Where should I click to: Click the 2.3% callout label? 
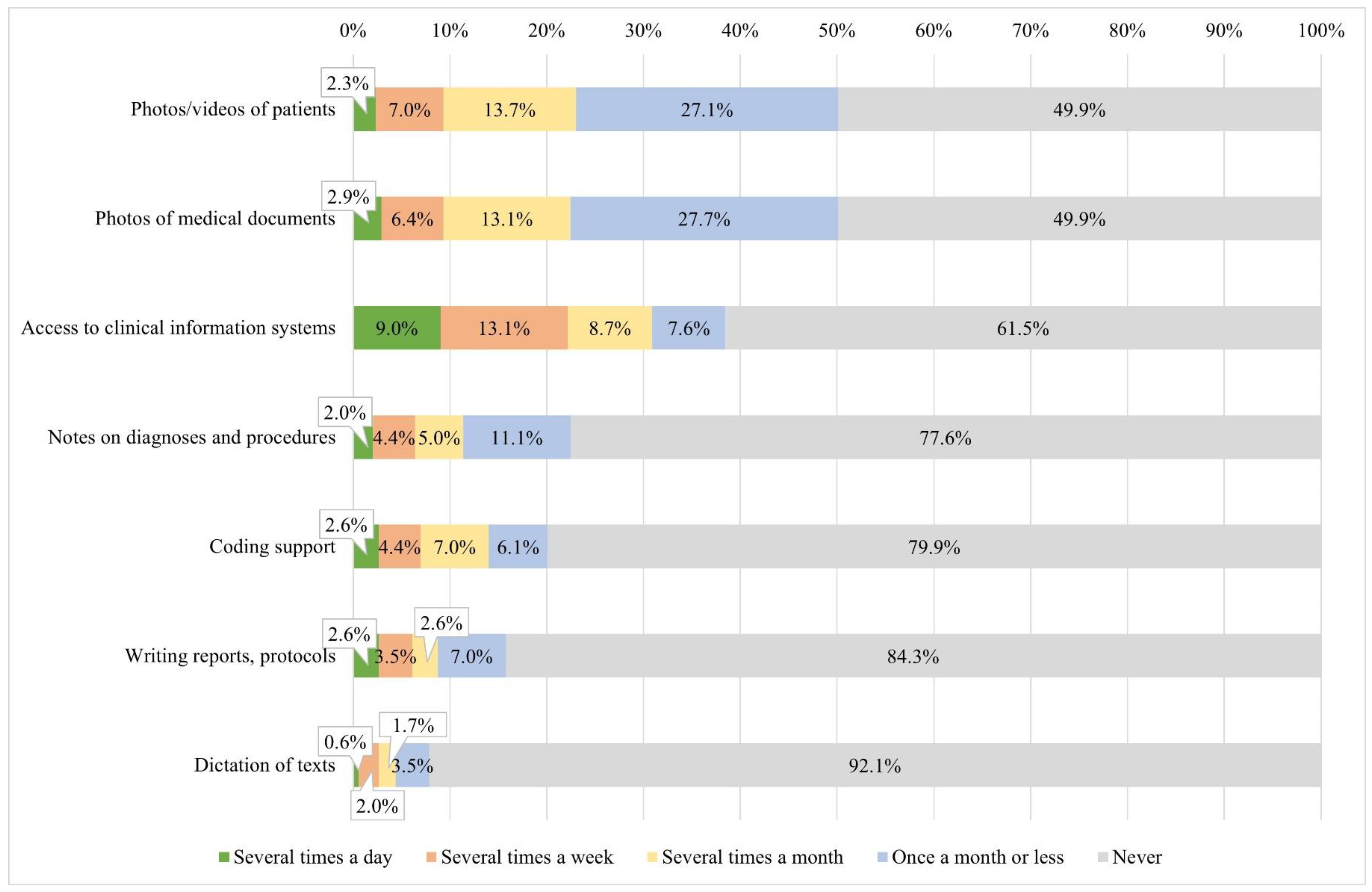[x=348, y=83]
